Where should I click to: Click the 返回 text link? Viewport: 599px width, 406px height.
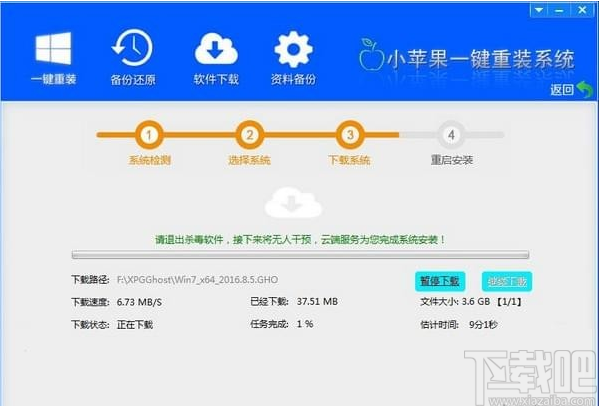coord(562,90)
